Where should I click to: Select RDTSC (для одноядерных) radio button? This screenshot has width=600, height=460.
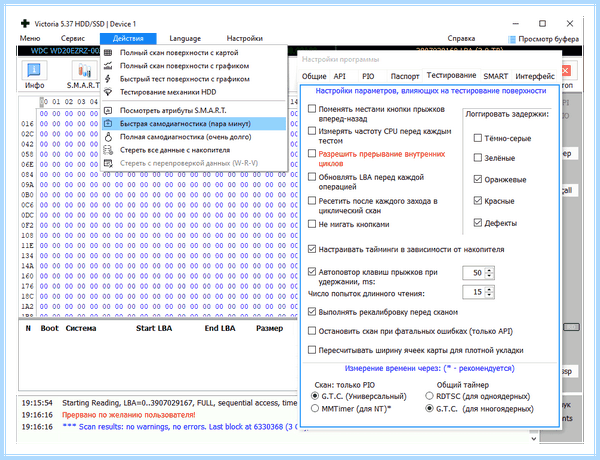(429, 396)
